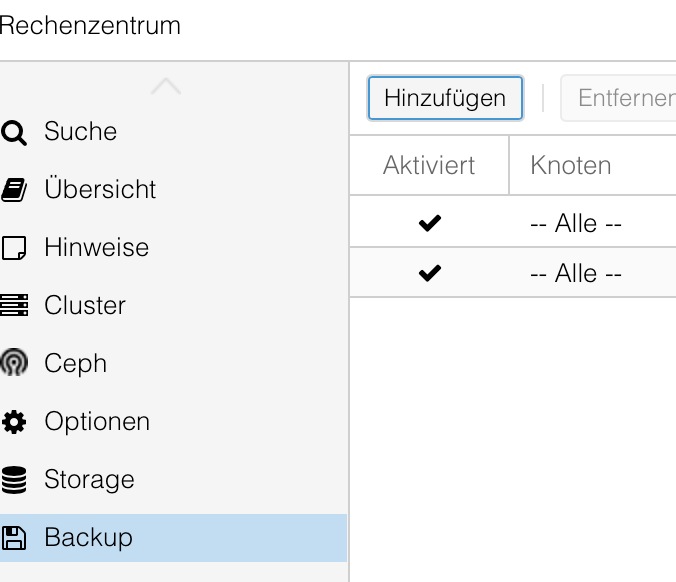Toggle the second row's Aktiviert checkmark
This screenshot has height=582, width=676.
click(x=430, y=273)
